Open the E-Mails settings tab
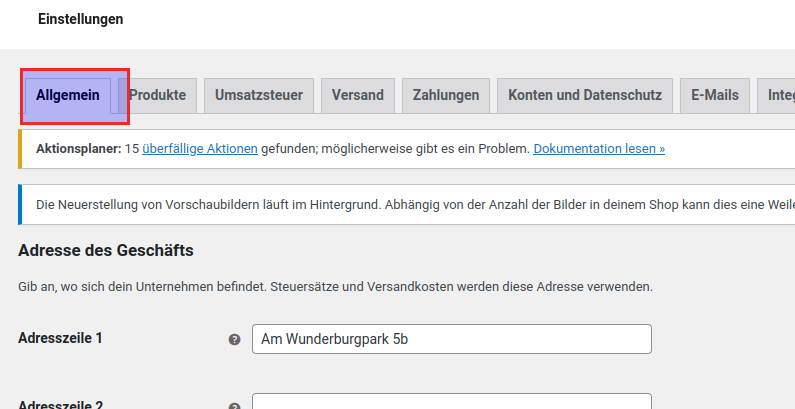The height and width of the screenshot is (409, 795). coord(715,96)
